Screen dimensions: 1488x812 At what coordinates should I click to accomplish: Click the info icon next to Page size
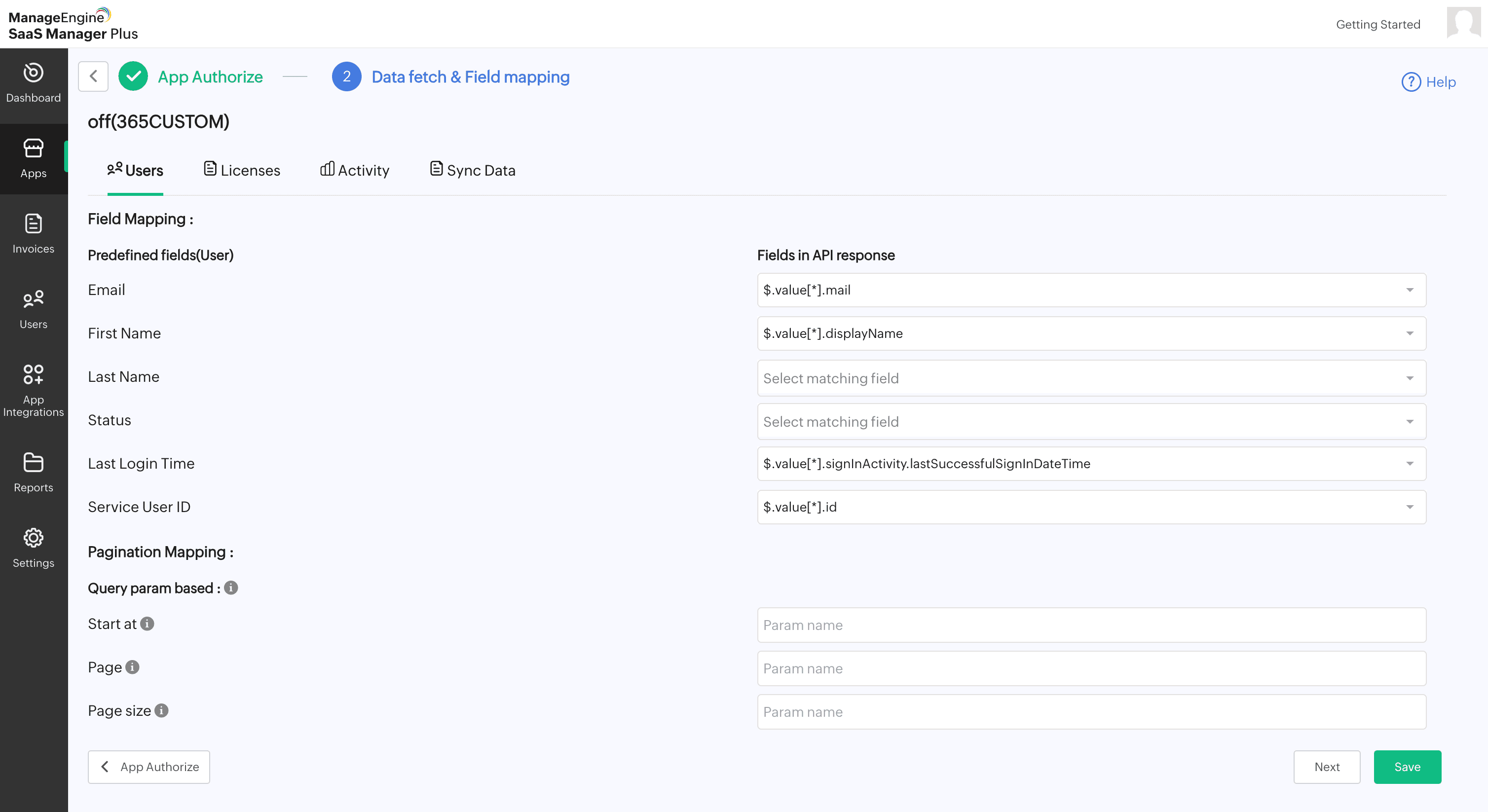162,710
